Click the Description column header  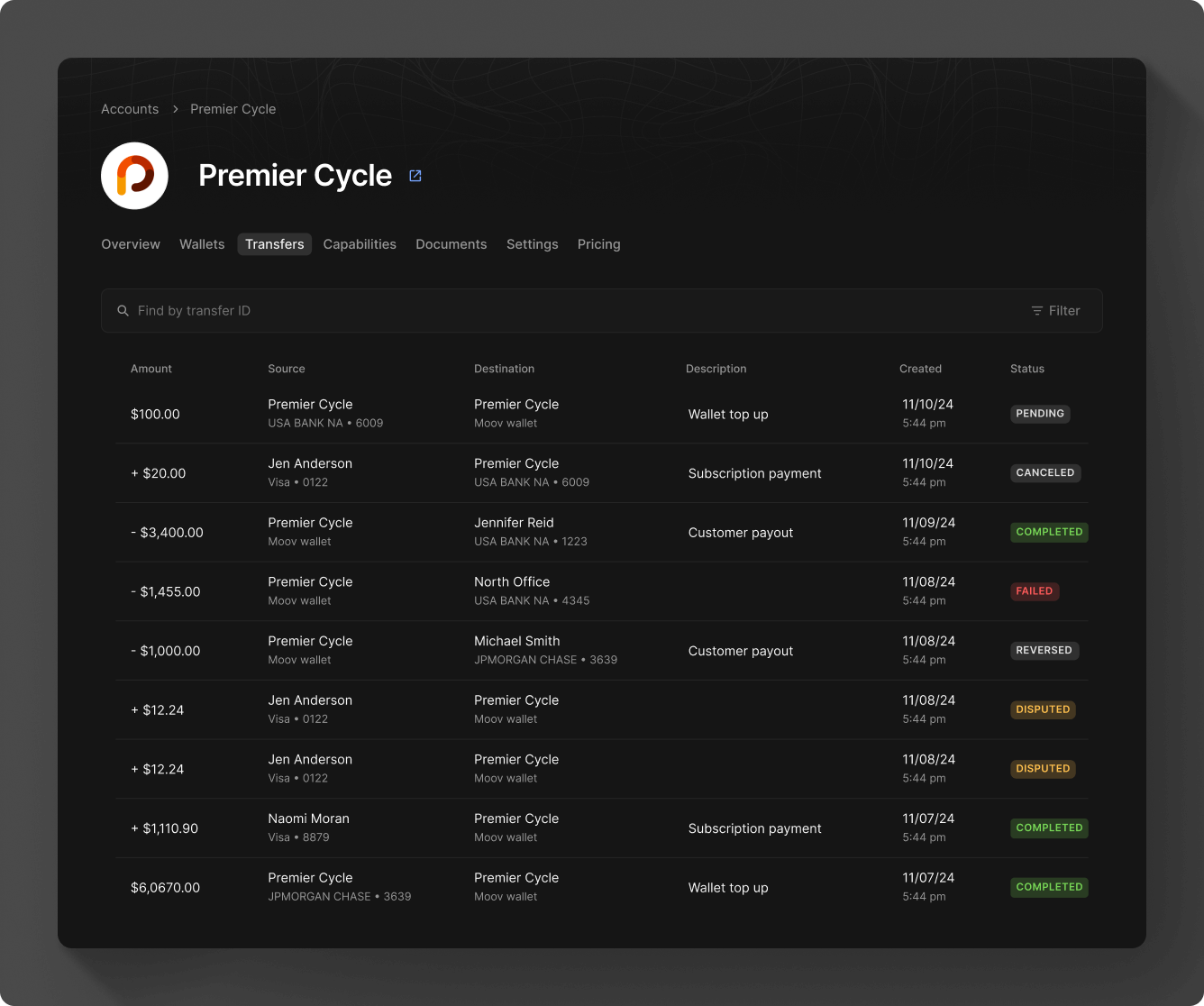click(716, 369)
